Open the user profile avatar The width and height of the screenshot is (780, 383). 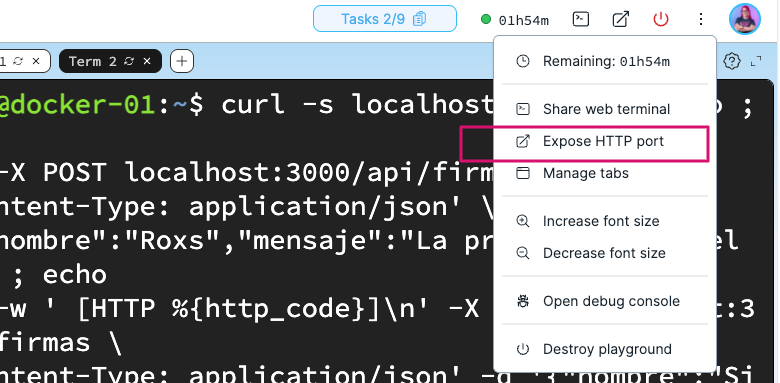click(x=745, y=19)
